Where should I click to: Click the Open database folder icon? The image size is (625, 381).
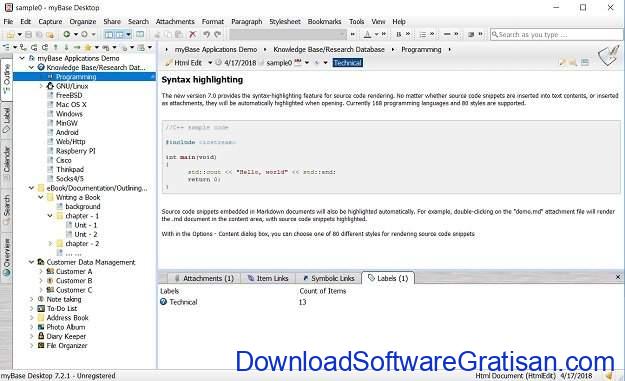pos(11,35)
